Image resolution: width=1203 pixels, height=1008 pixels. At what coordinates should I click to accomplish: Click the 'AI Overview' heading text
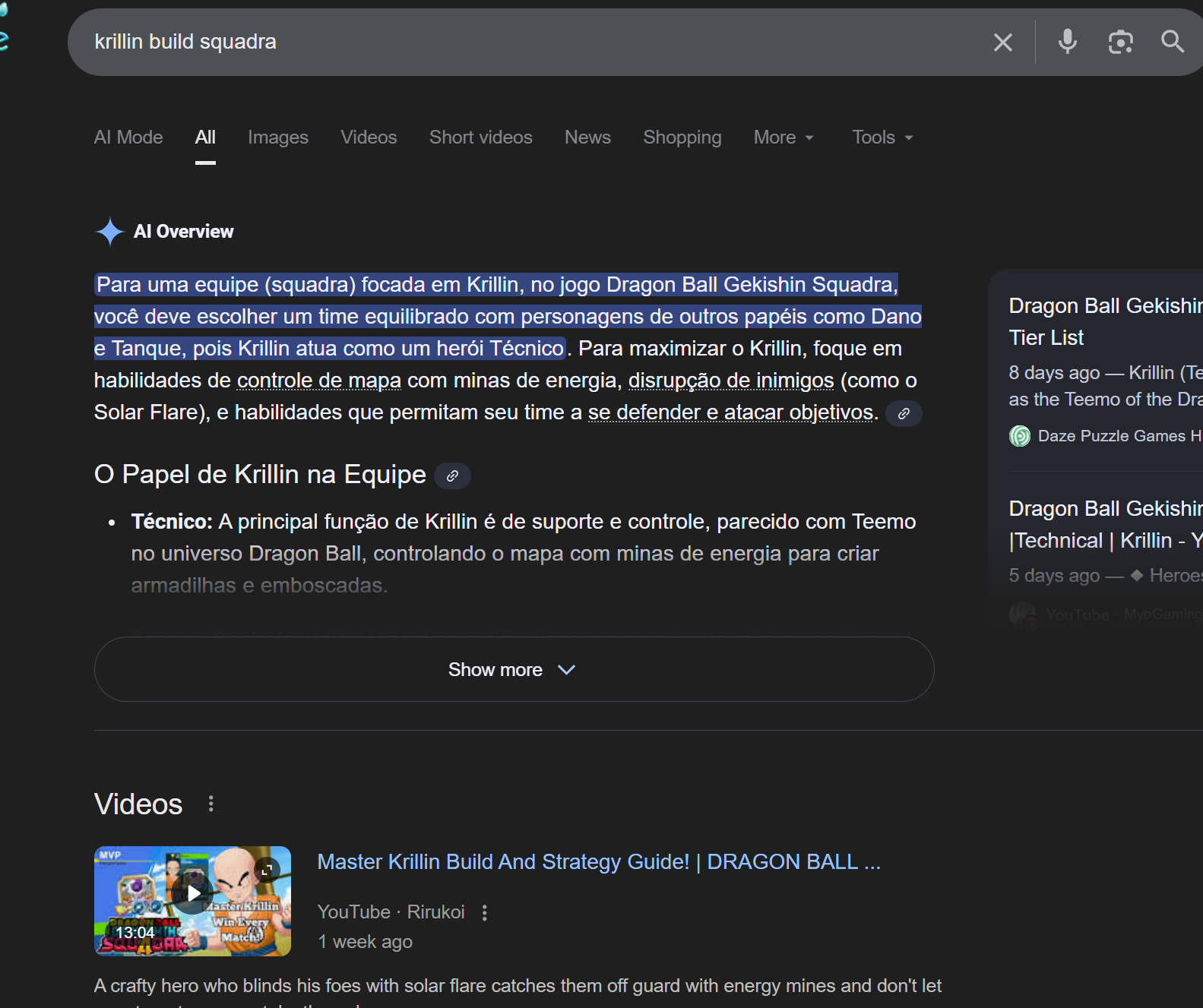(x=184, y=232)
